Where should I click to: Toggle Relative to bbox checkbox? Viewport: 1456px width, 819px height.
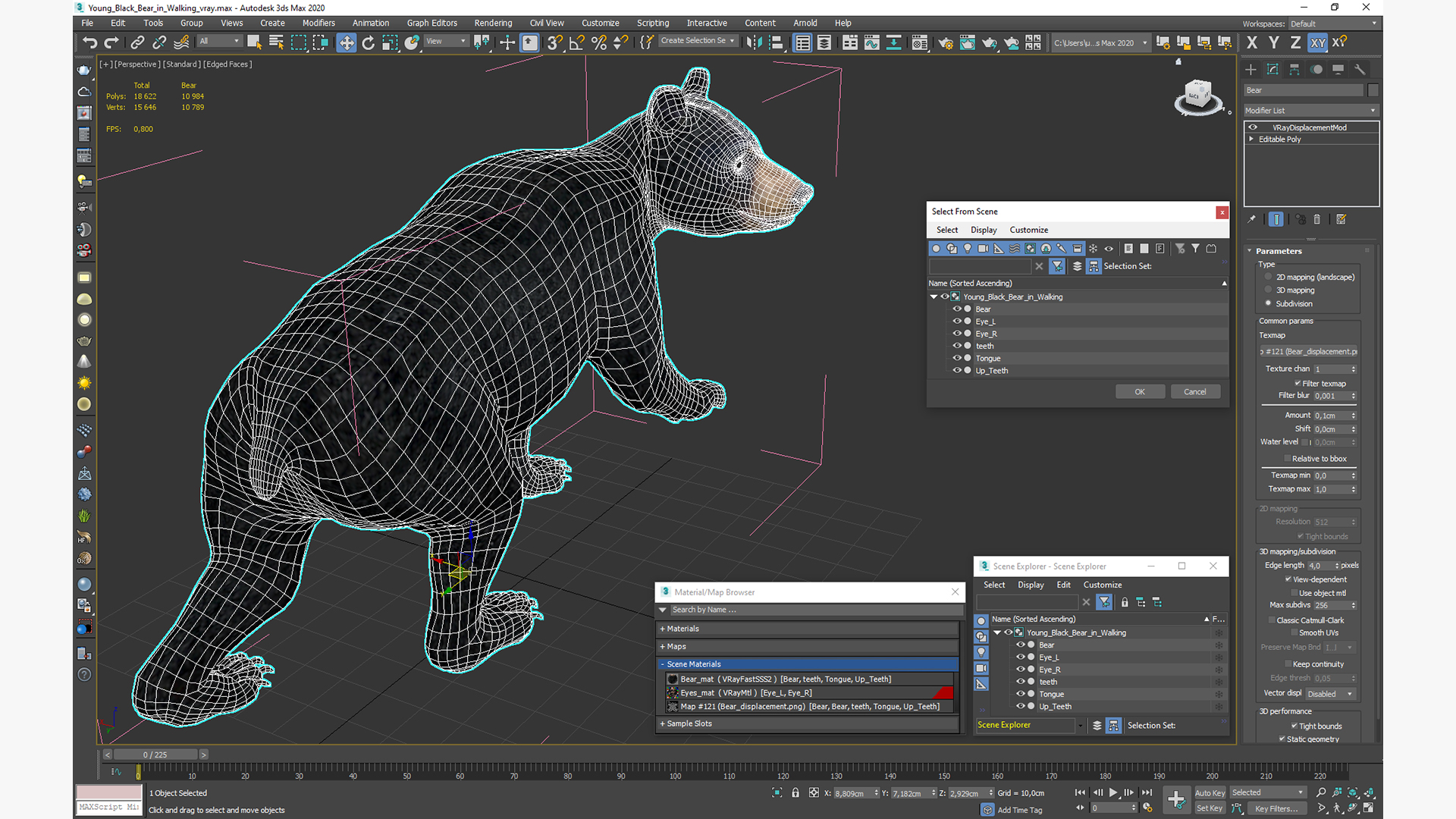[1287, 458]
